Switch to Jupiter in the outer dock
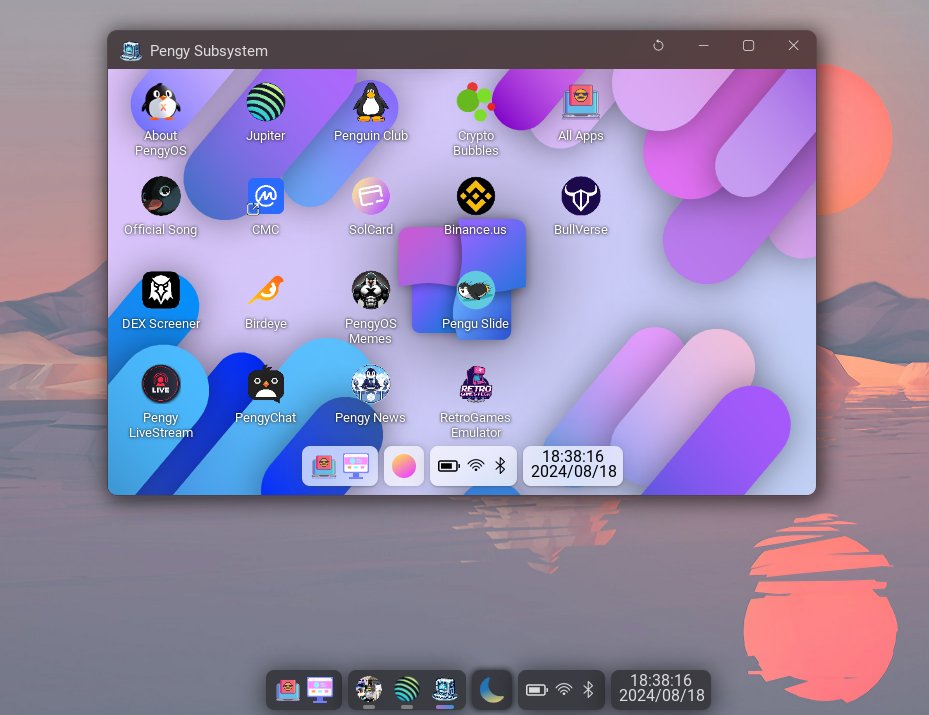This screenshot has height=715, width=929. 406,690
